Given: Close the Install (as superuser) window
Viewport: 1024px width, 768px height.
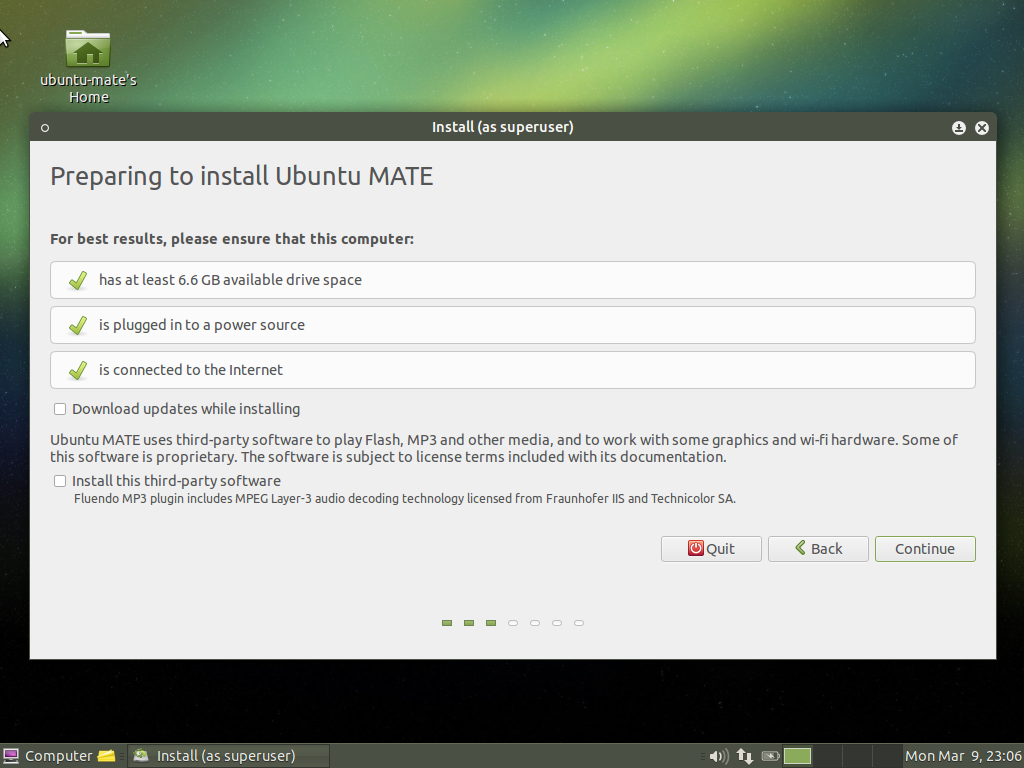Looking at the screenshot, I should [x=982, y=128].
